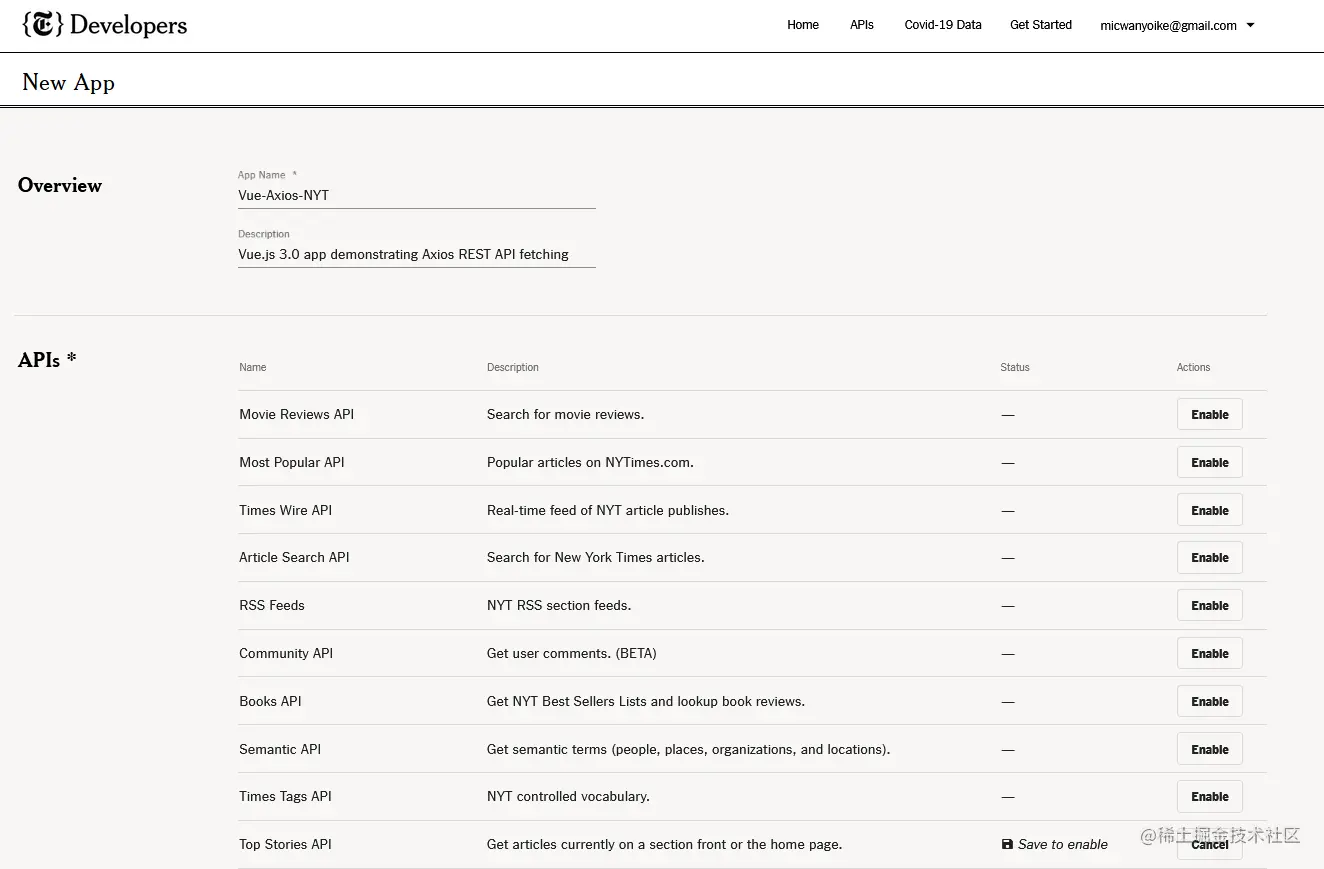Open the APIs navigation menu item
The width and height of the screenshot is (1324, 869).
[x=861, y=25]
